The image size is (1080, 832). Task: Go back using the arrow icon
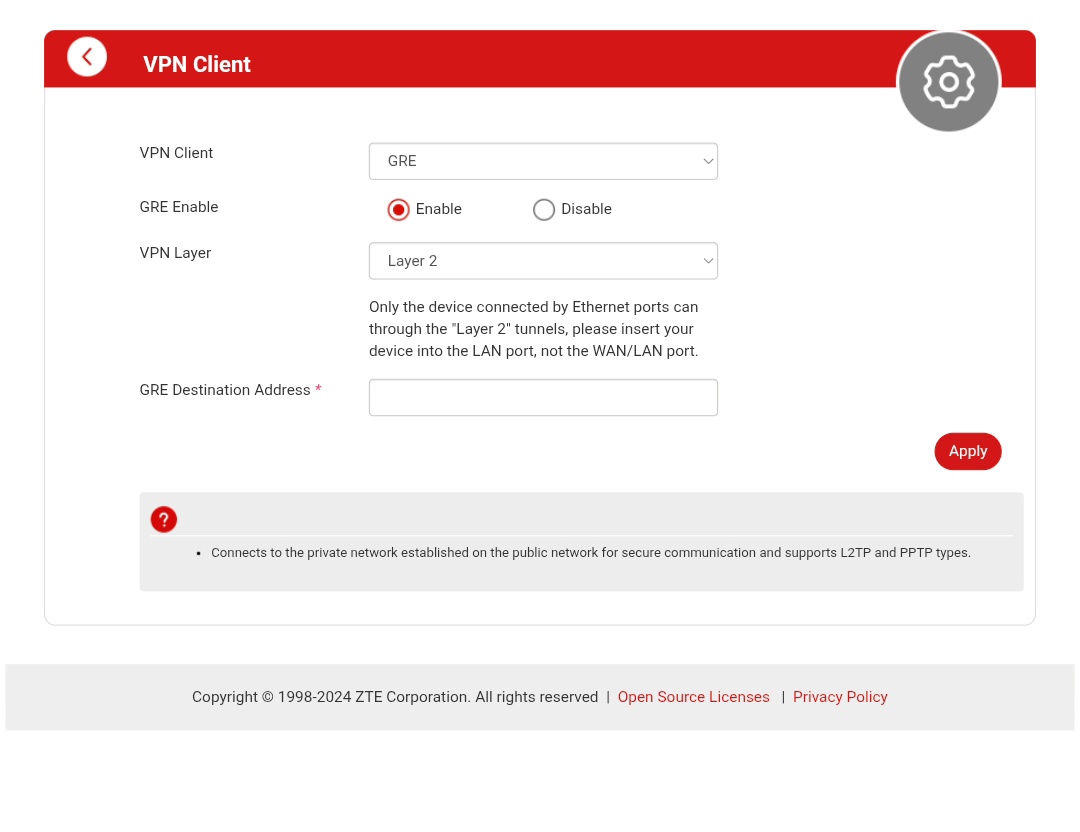[87, 56]
